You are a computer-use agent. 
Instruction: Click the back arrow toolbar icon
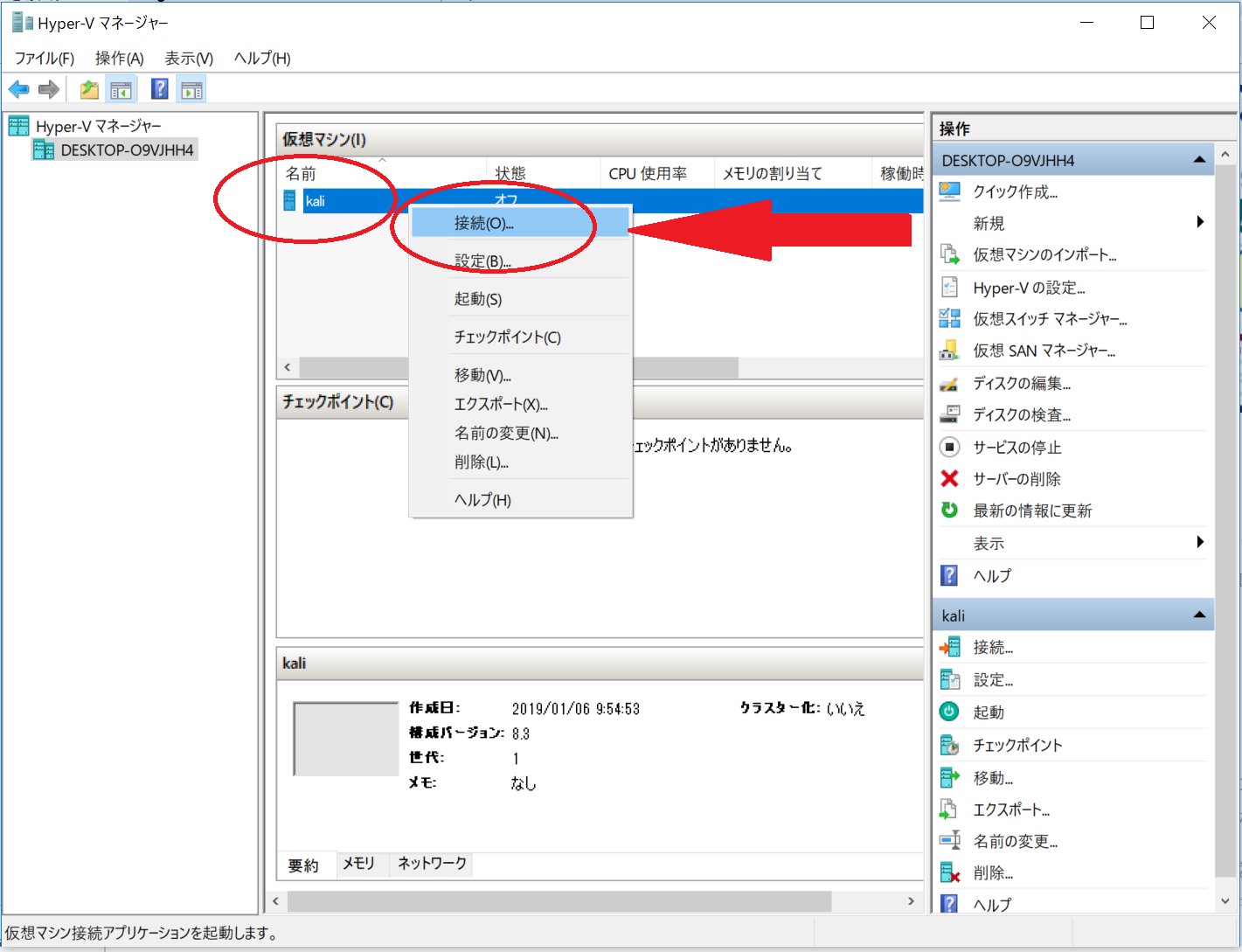(18, 89)
